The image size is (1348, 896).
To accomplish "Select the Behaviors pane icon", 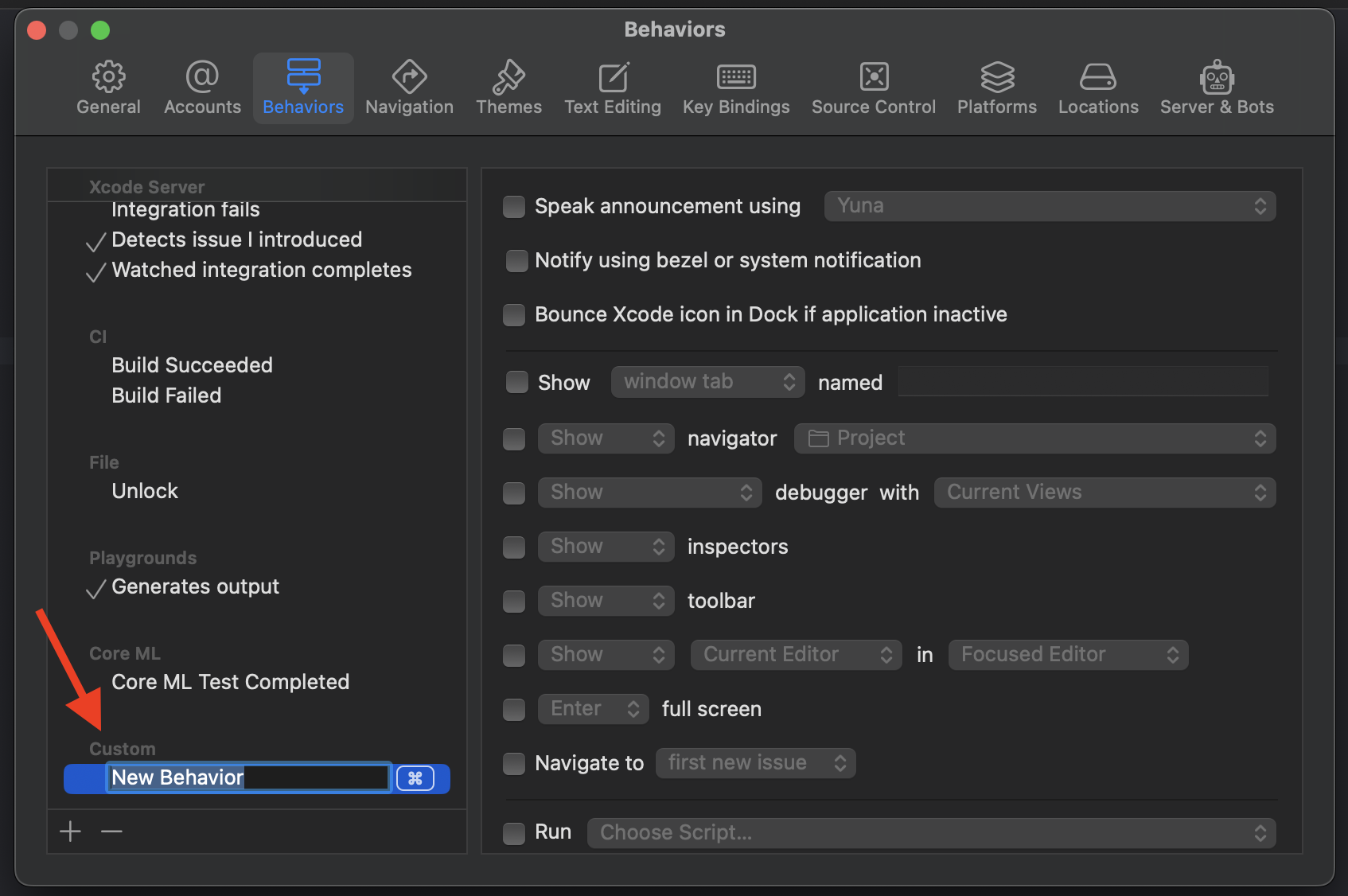I will click(x=303, y=77).
